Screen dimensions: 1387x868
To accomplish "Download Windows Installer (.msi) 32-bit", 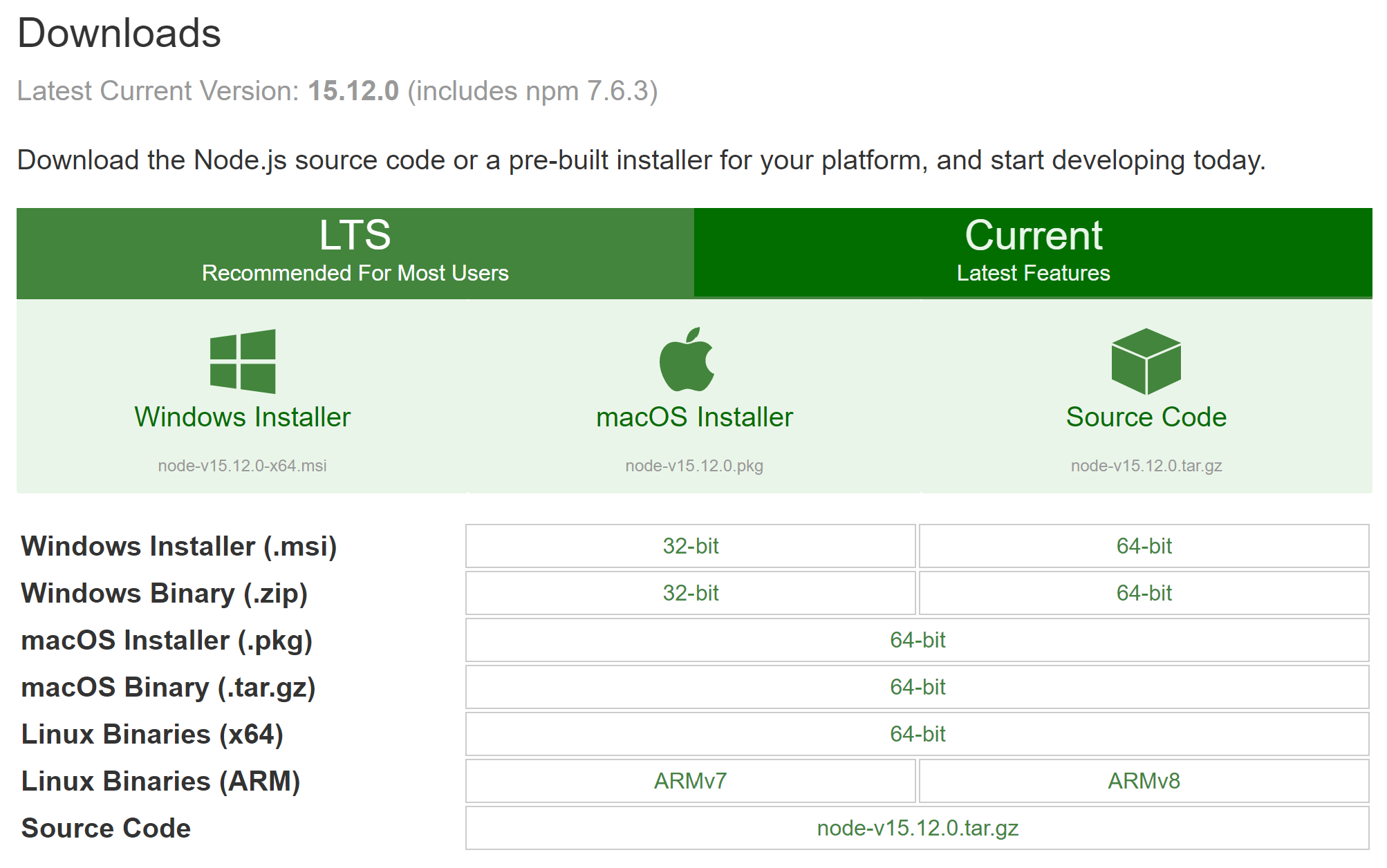I will pyautogui.click(x=691, y=546).
